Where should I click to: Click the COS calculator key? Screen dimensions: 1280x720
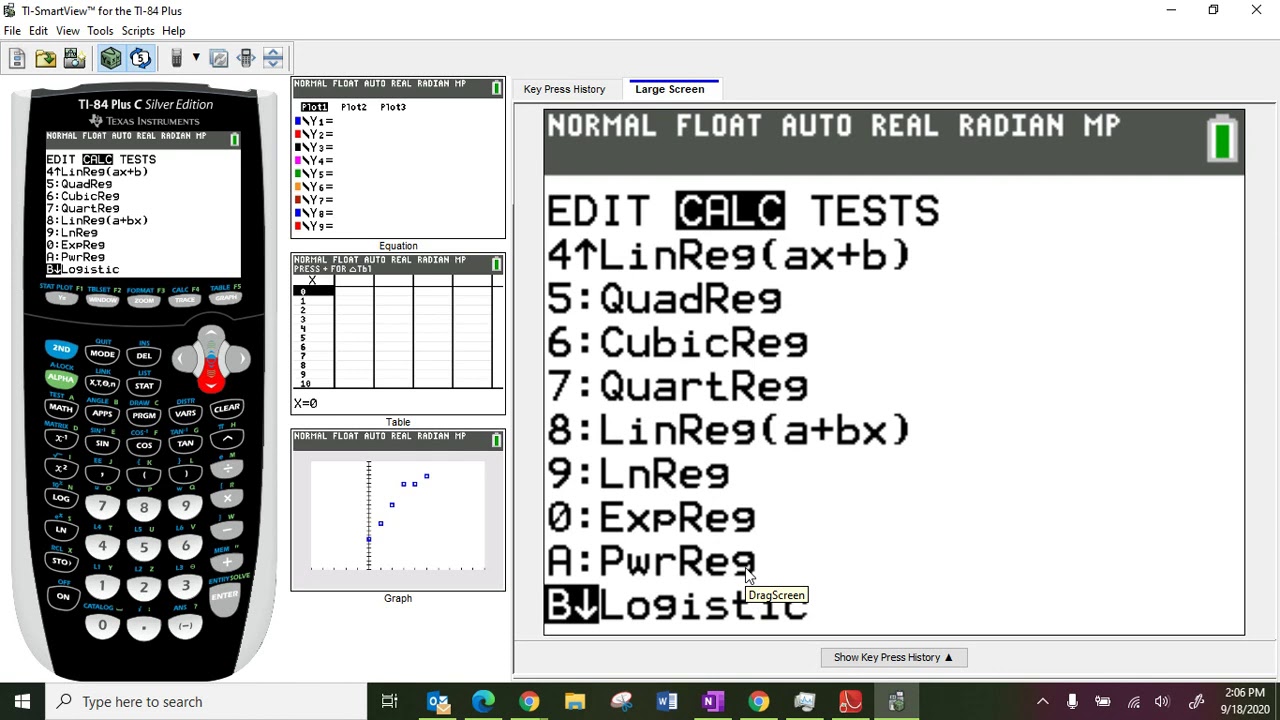point(144,445)
